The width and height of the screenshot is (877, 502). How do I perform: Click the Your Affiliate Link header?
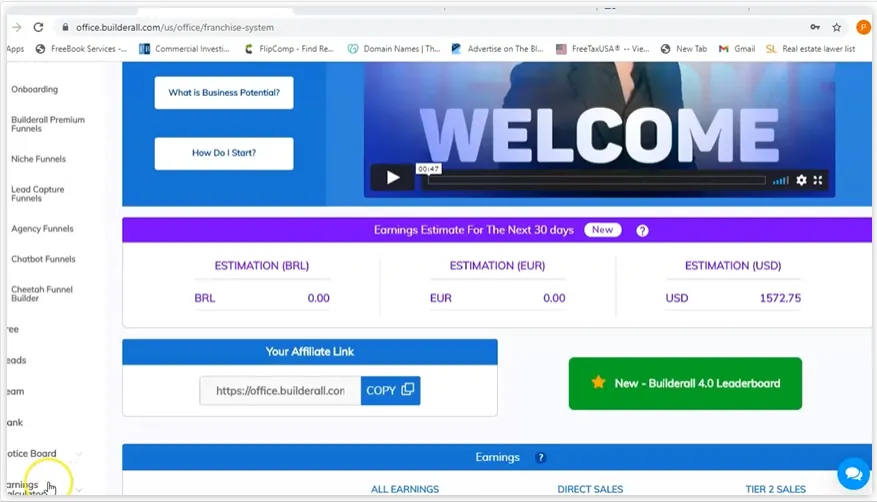(310, 352)
